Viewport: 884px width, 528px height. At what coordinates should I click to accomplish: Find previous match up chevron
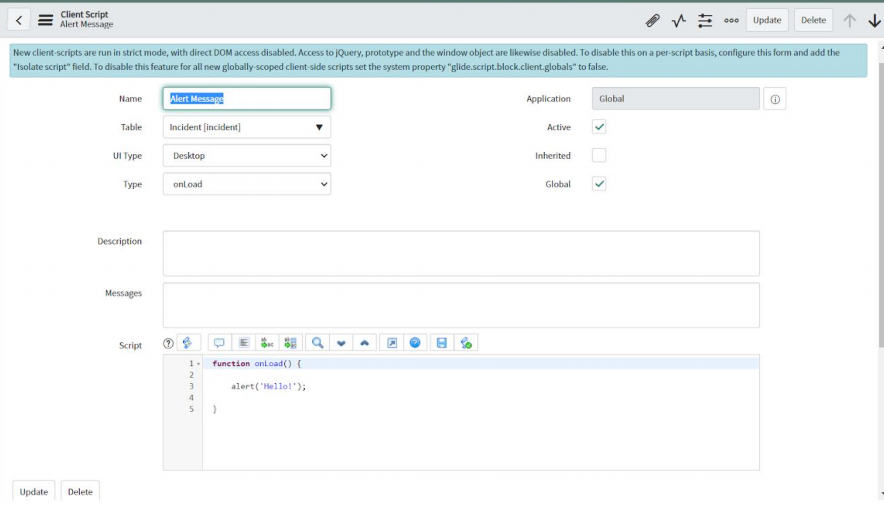[x=365, y=343]
